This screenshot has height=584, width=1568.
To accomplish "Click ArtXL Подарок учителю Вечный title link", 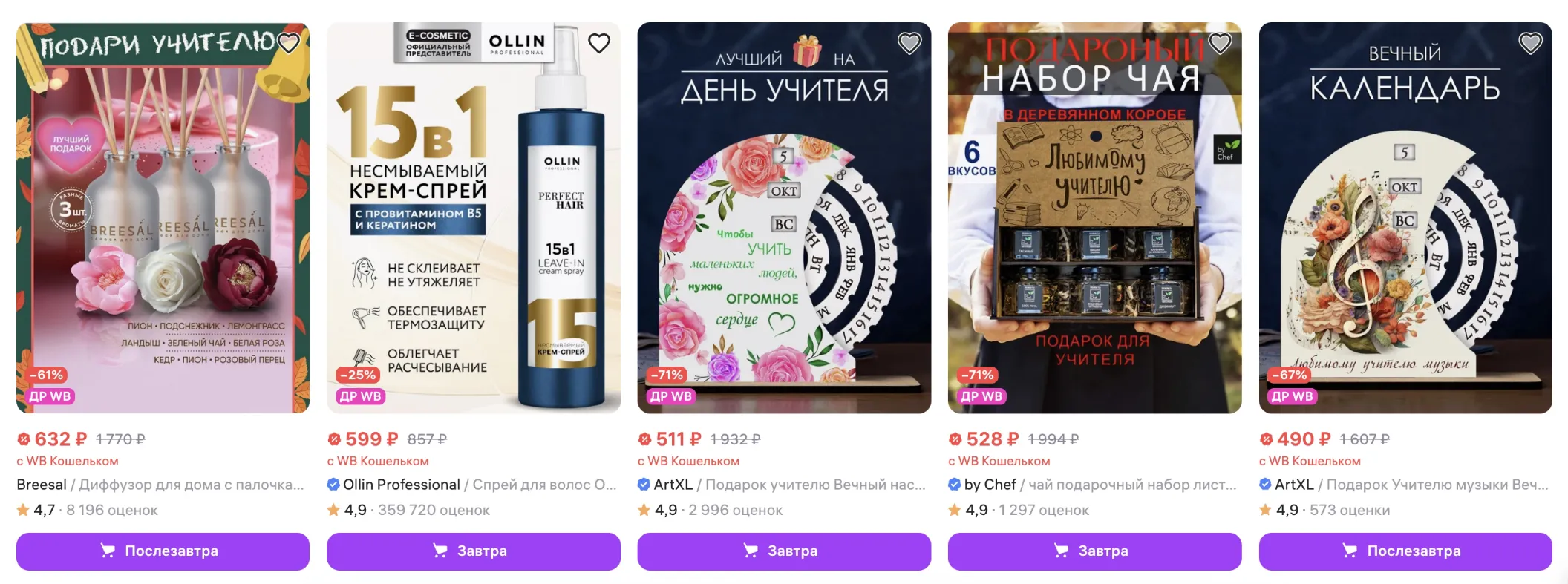I will point(782,485).
